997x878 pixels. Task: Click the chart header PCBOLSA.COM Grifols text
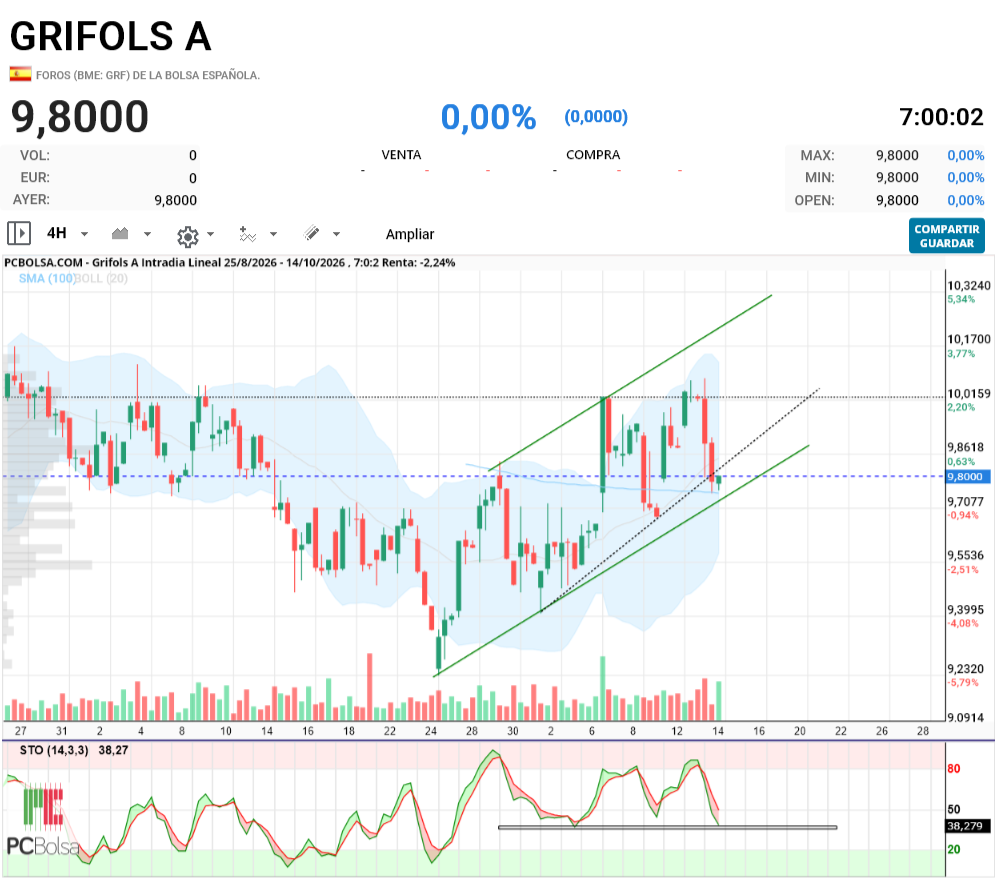pos(230,263)
